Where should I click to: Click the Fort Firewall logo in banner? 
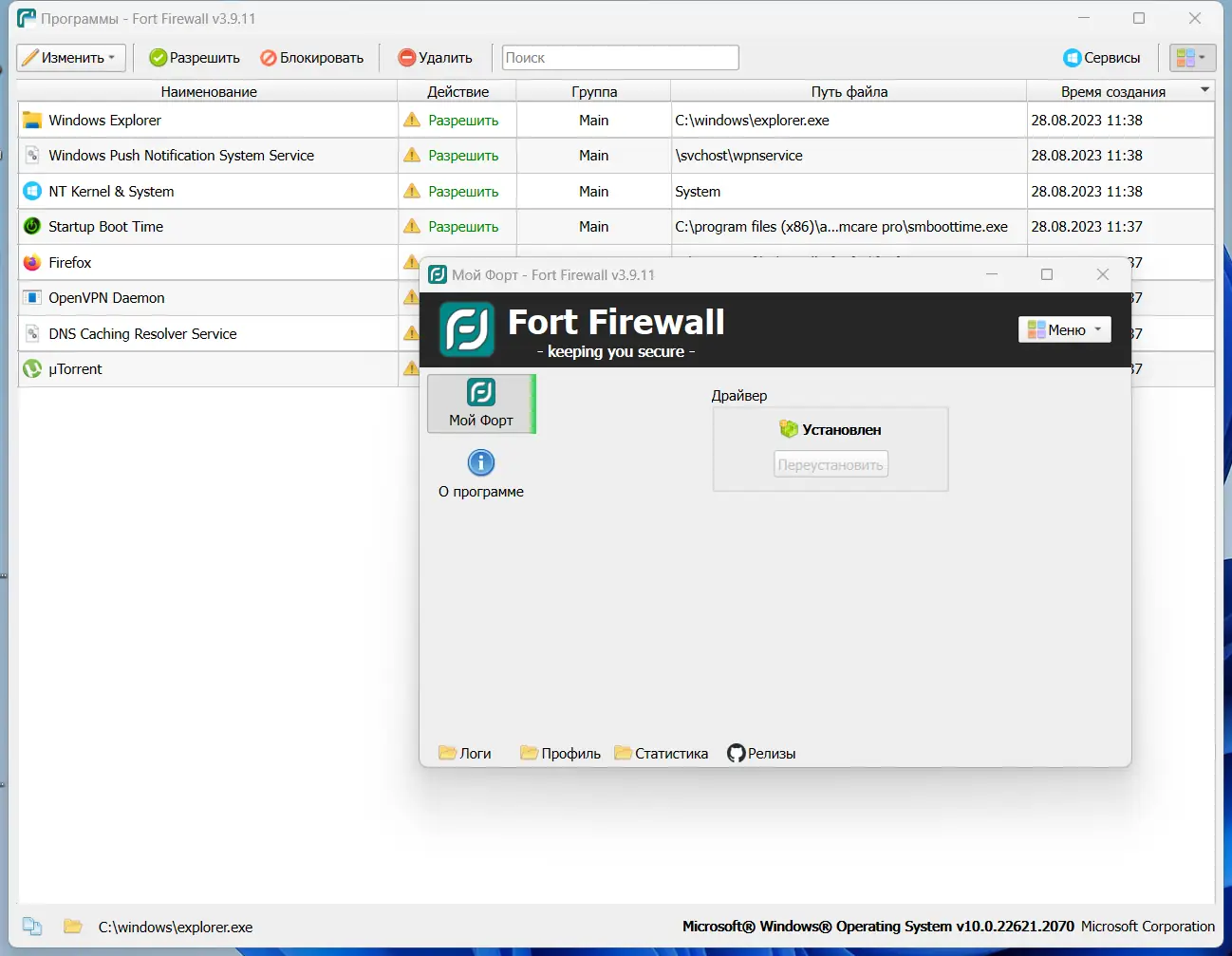(466, 329)
